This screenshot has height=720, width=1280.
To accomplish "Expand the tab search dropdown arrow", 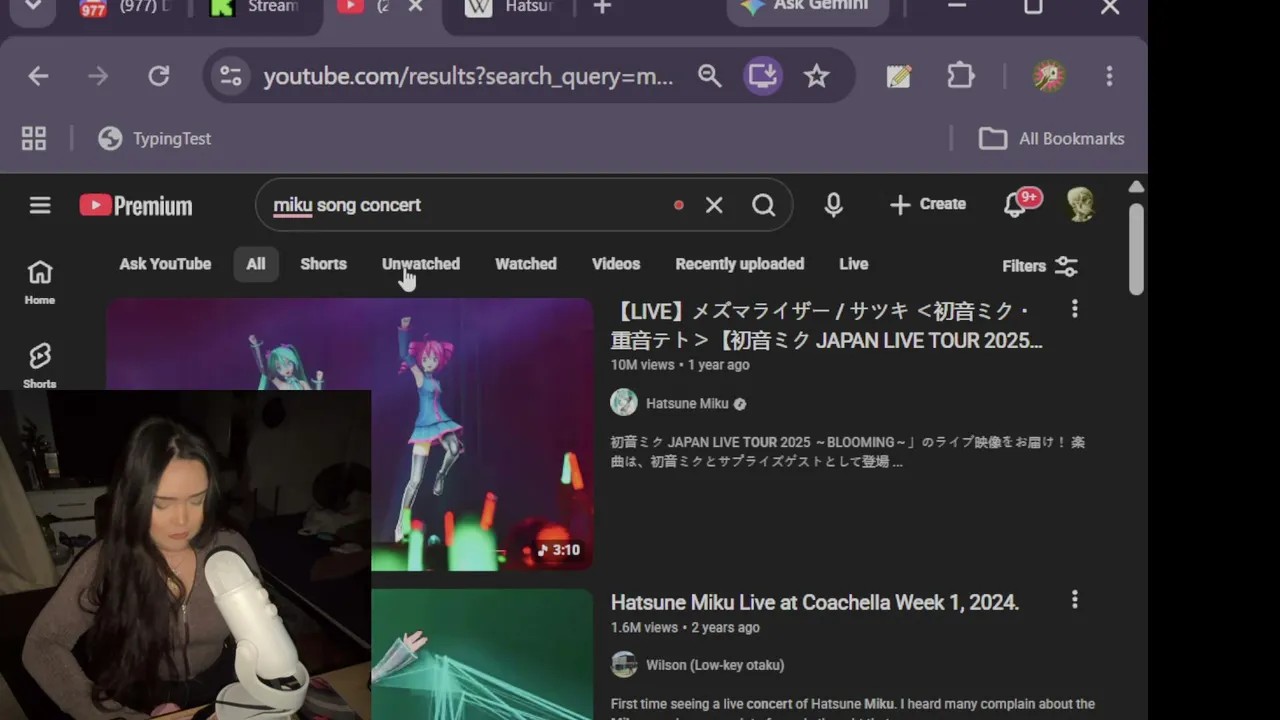I will 33,7.
